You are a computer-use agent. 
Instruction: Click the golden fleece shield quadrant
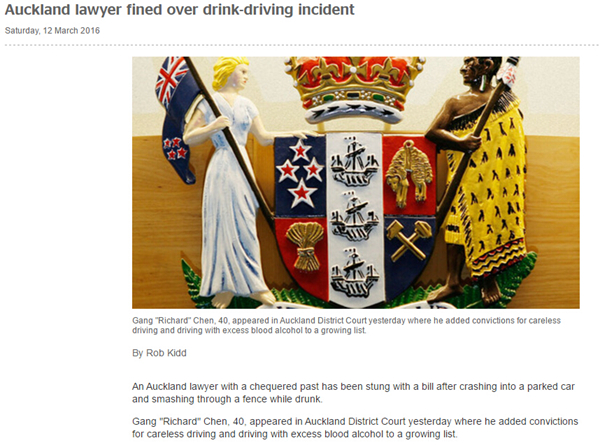(409, 174)
